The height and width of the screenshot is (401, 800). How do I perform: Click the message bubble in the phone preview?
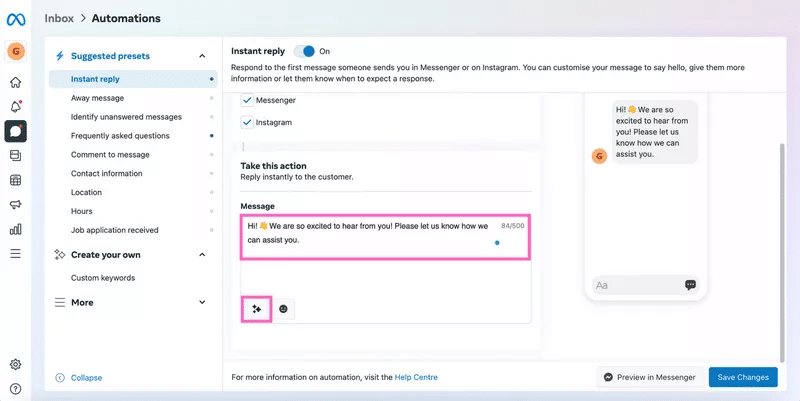pyautogui.click(x=655, y=132)
